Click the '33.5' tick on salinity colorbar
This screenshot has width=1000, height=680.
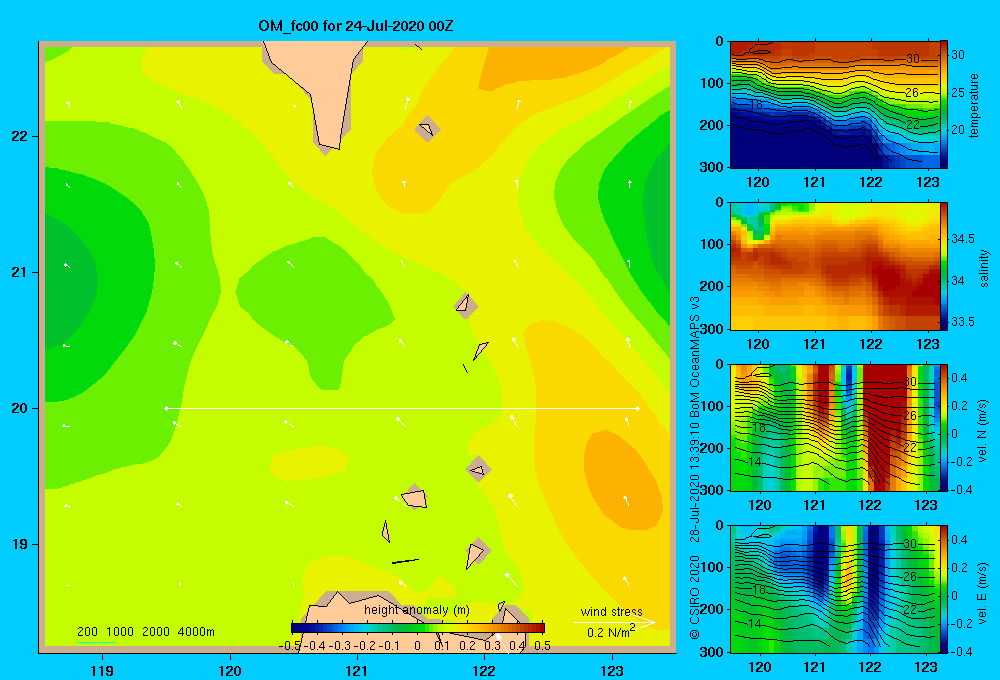(963, 322)
